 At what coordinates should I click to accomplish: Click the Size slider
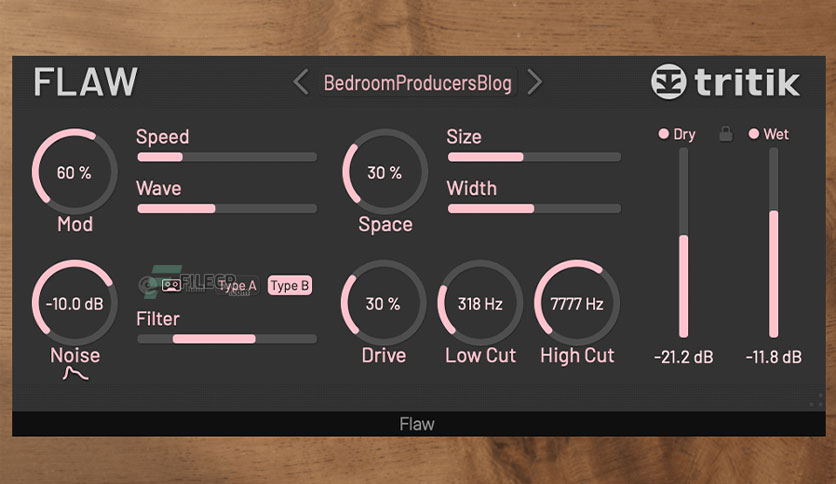[534, 157]
